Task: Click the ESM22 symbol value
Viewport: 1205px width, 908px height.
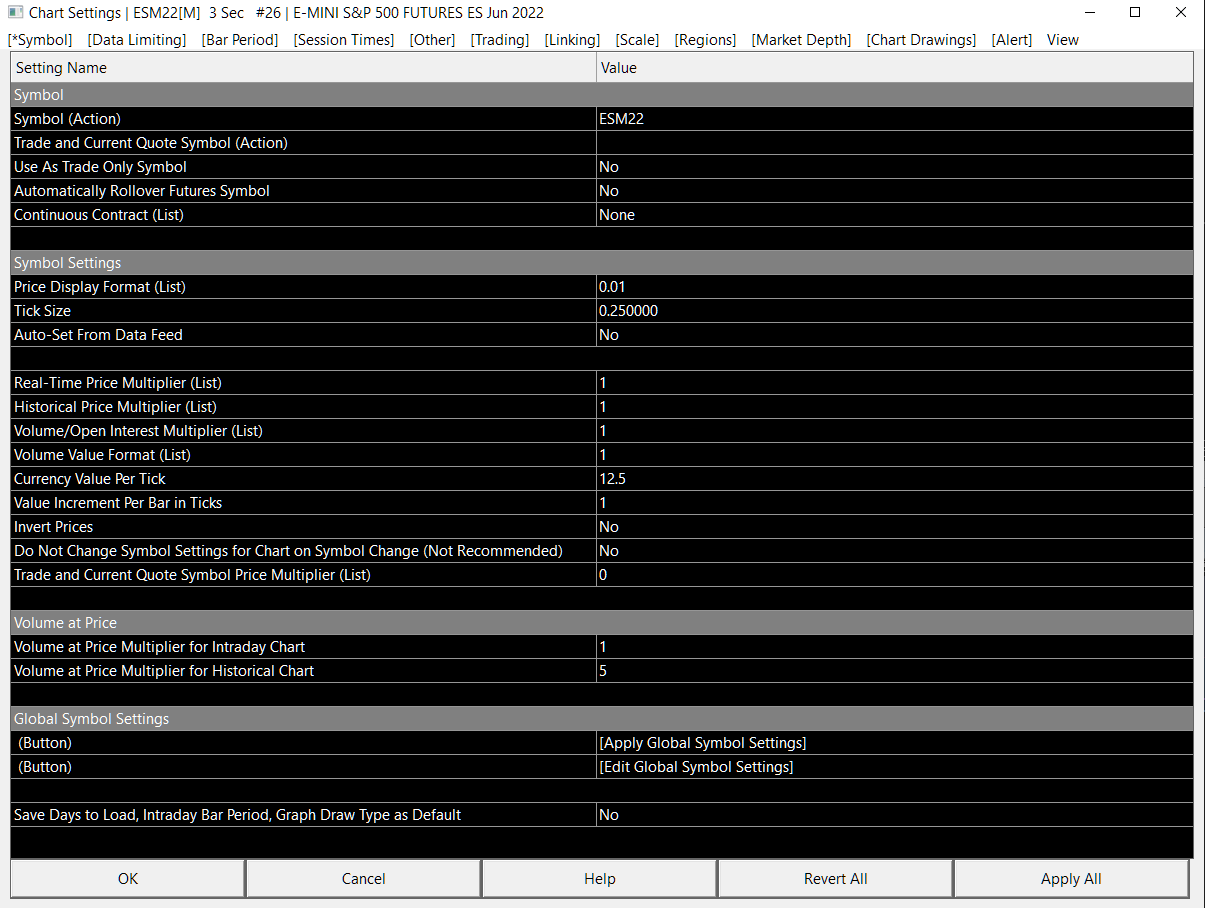Action: point(894,119)
